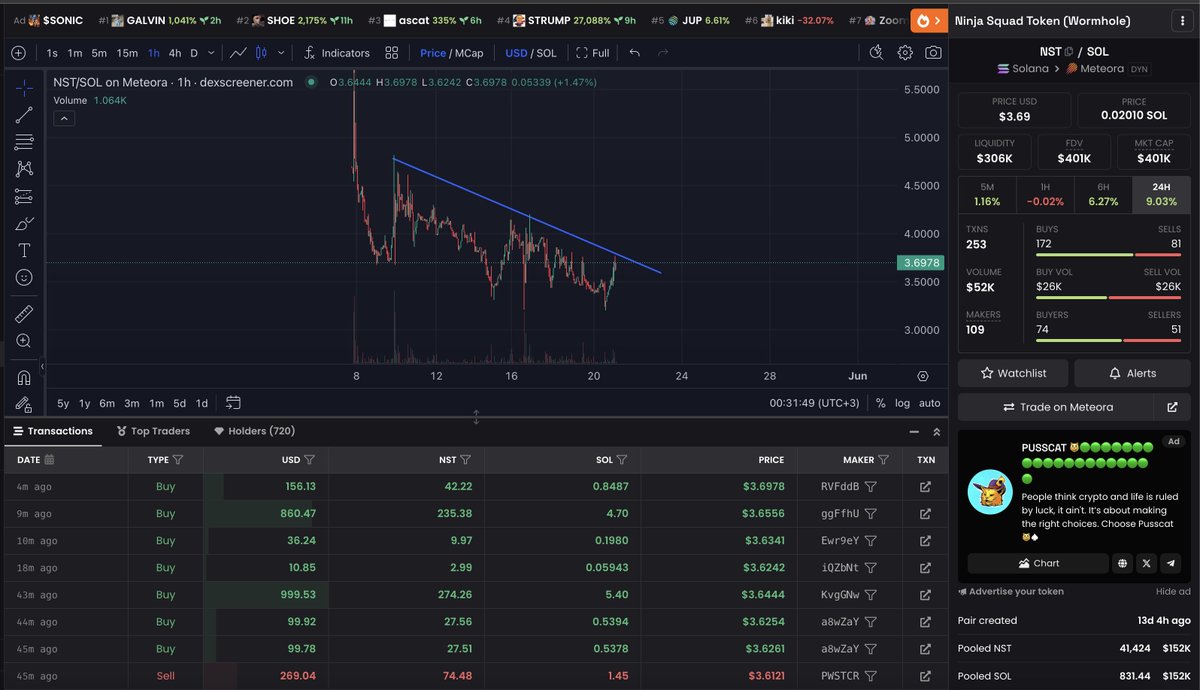Open the forecasting and measurement tools
This screenshot has width=1200, height=690.
(x=24, y=196)
